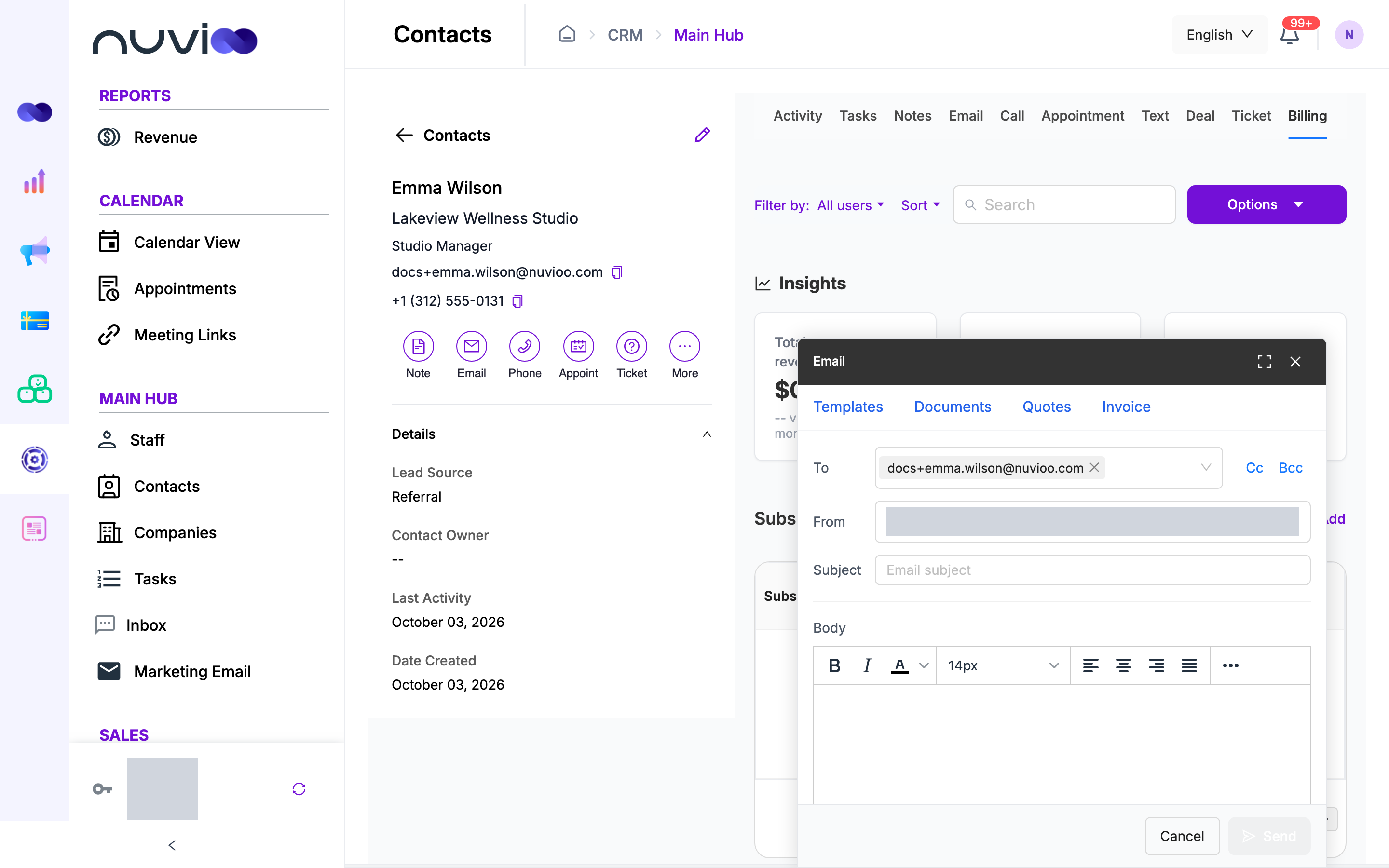Open Calendar View in sidebar
The width and height of the screenshot is (1389, 868).
pos(169,242)
